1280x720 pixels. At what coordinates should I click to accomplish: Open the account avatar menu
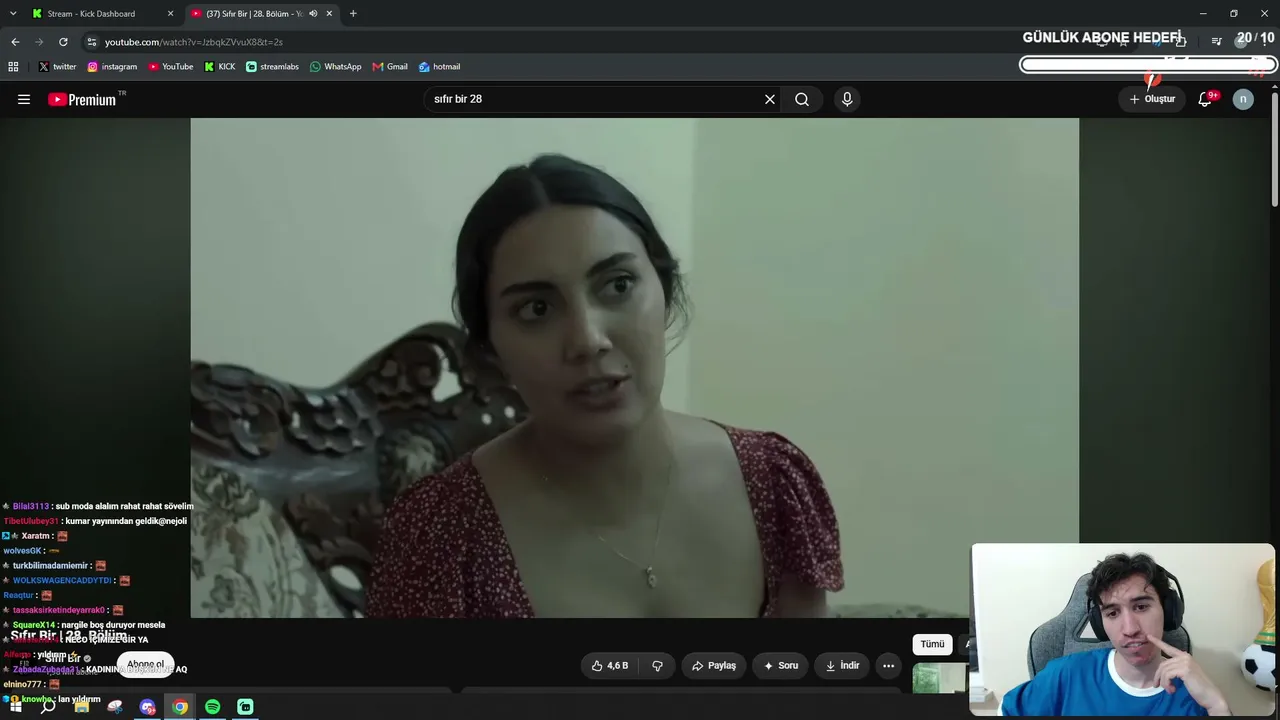[1243, 99]
